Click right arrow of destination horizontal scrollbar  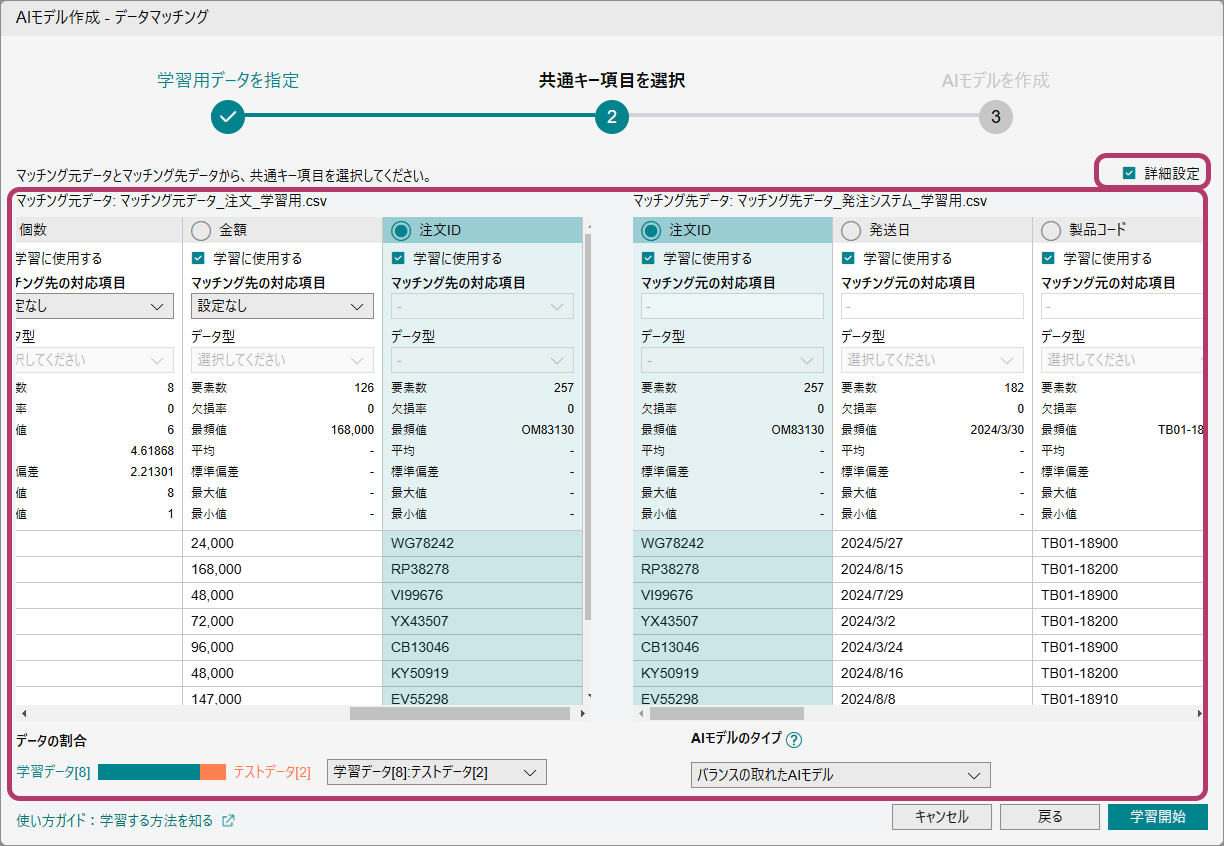tap(1200, 714)
